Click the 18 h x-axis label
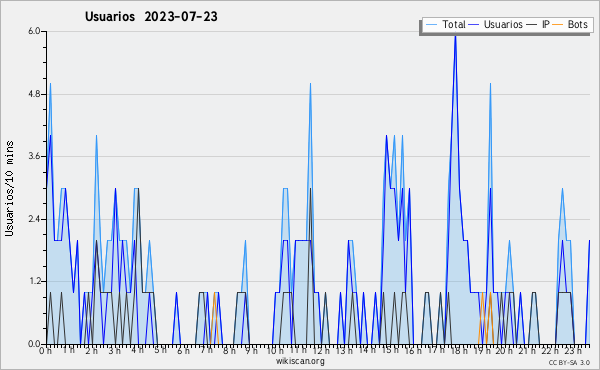 [x=459, y=350]
